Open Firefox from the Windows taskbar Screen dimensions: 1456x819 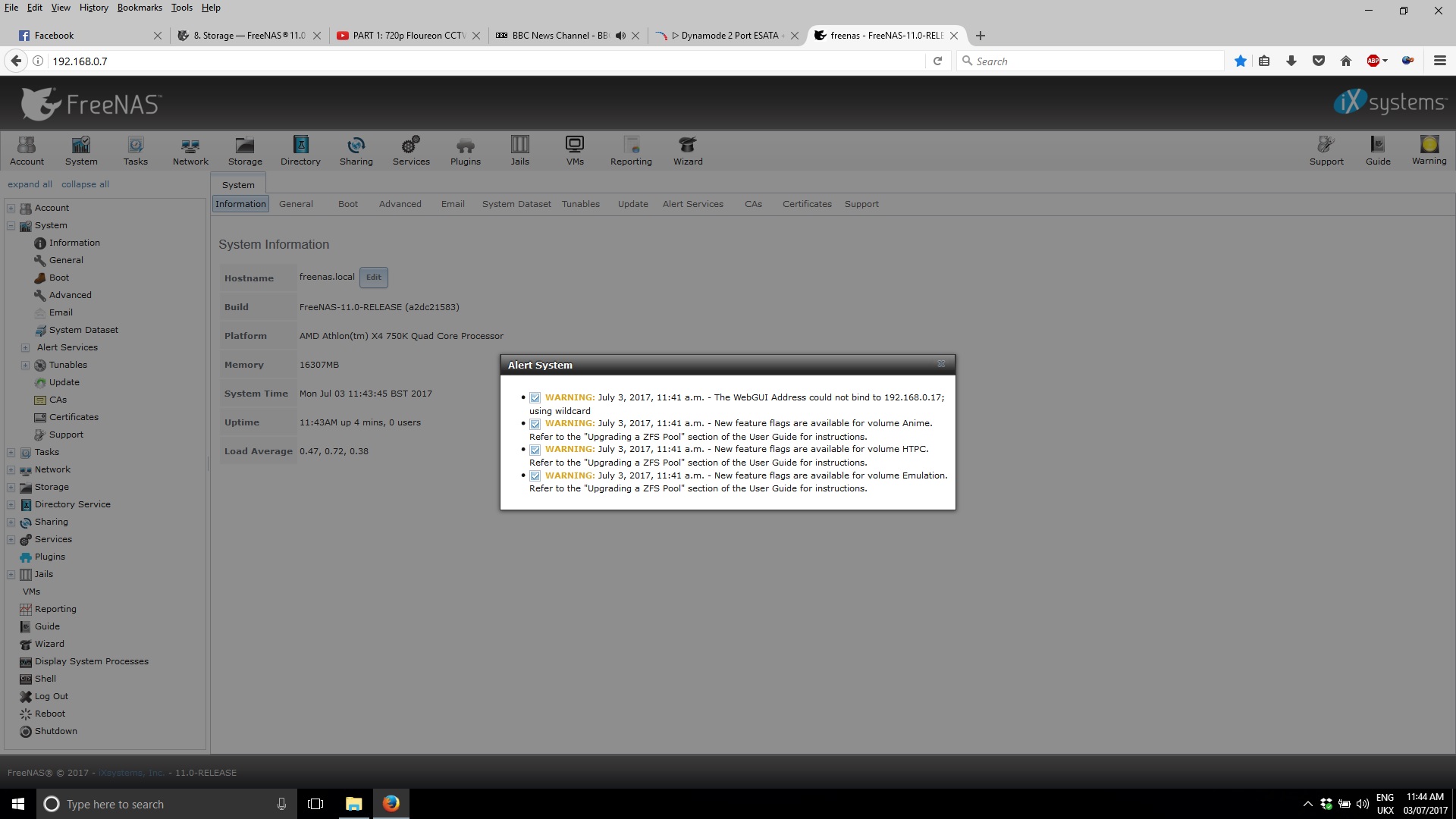[391, 804]
